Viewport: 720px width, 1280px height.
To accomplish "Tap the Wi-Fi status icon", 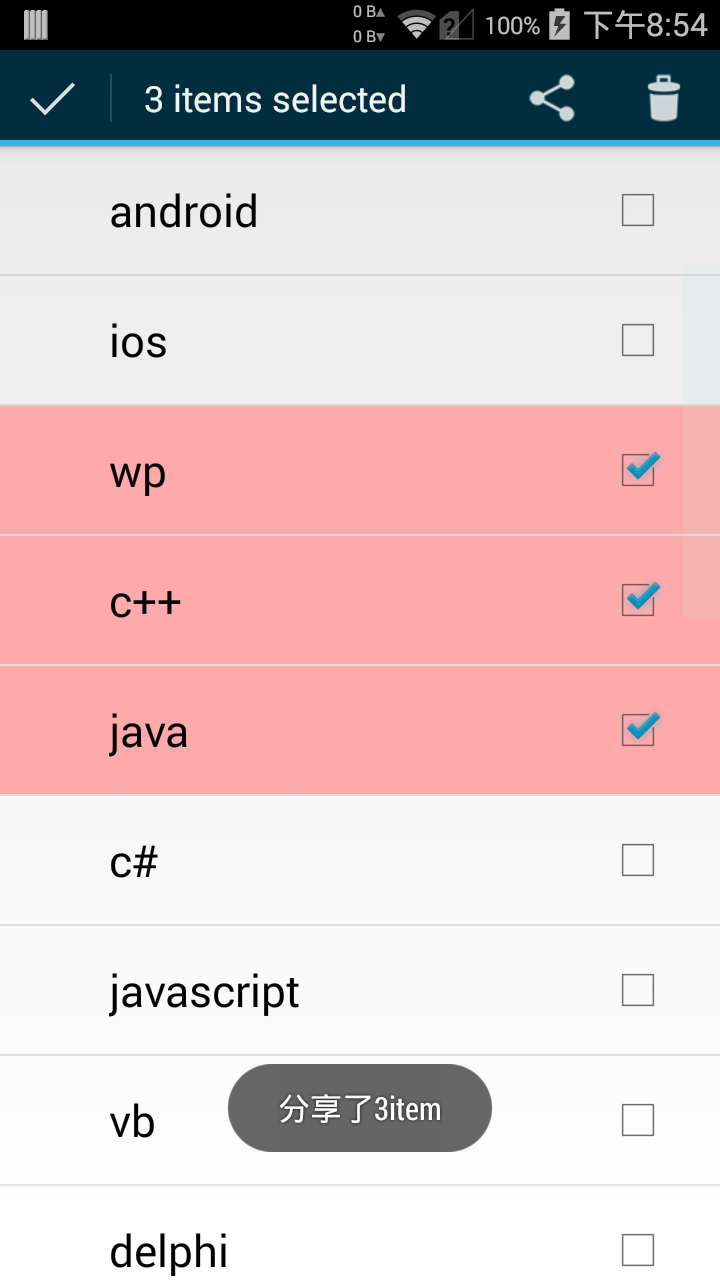I will coord(415,25).
